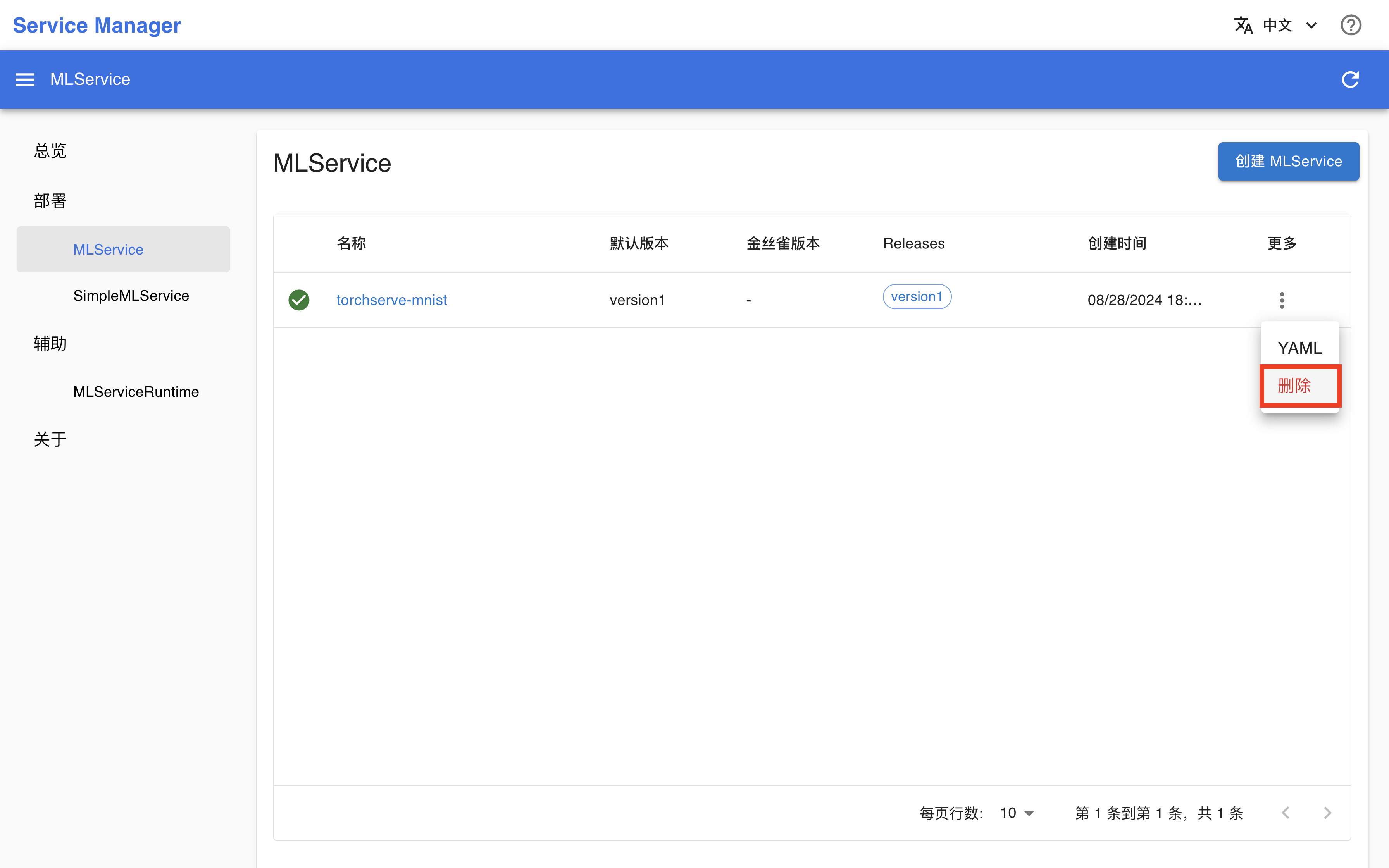Click 部署 section in the sidebar
This screenshot has width=1389, height=868.
[50, 201]
